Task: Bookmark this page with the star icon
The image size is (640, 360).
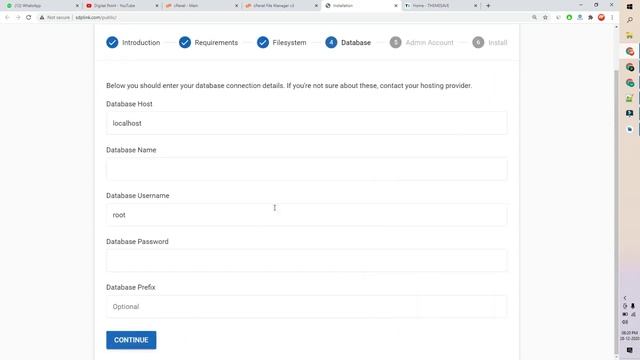Action: click(545, 18)
